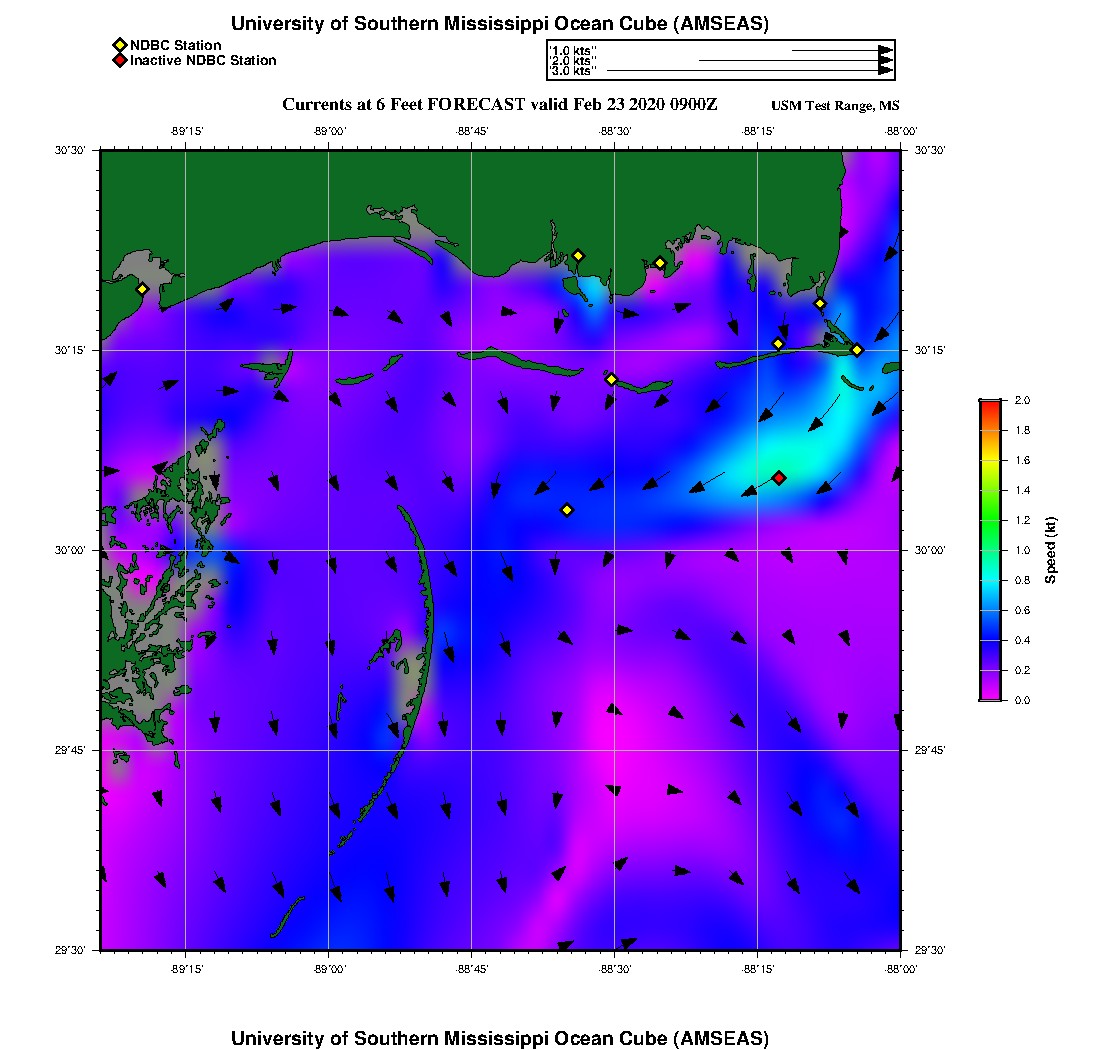Click the 1.0 kts scale arrow
This screenshot has width=1100, height=1050.
[842, 50]
